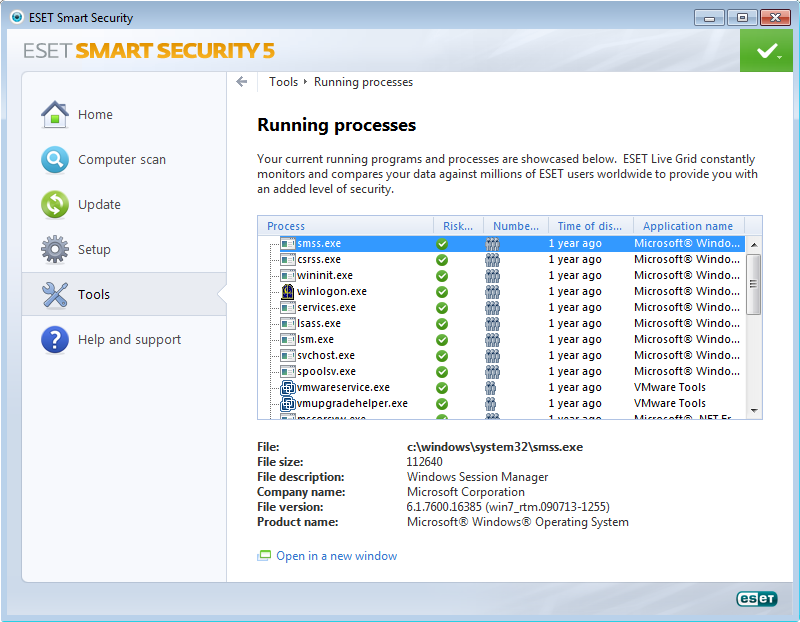Click users icon in smss.exe row

point(492,244)
